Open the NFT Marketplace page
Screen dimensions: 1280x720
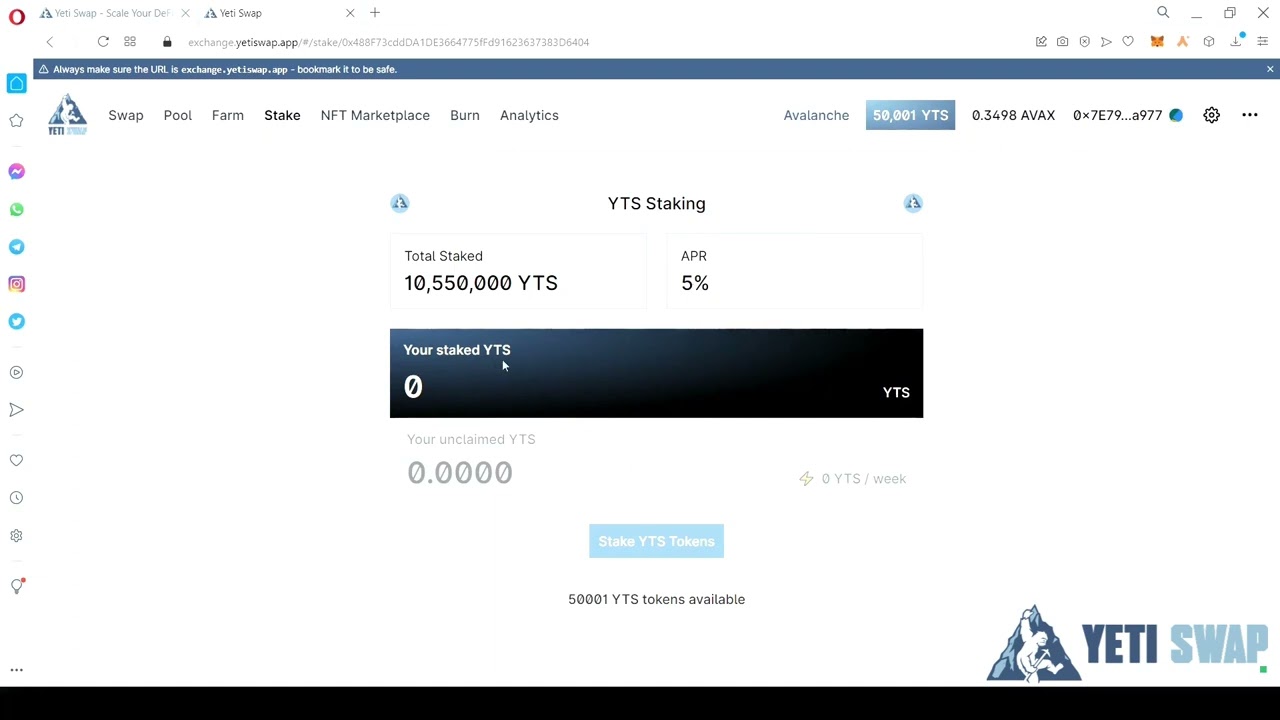click(x=375, y=115)
